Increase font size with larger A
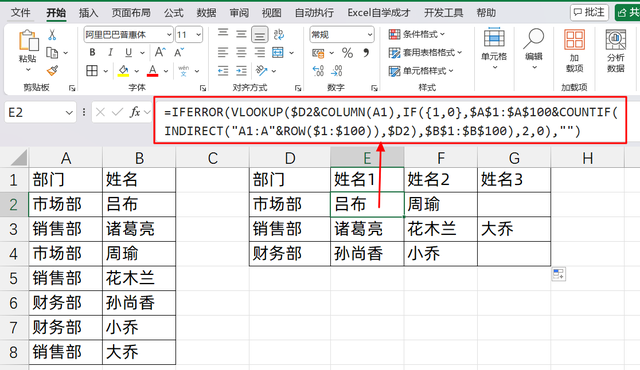640x370 pixels. (x=160, y=52)
